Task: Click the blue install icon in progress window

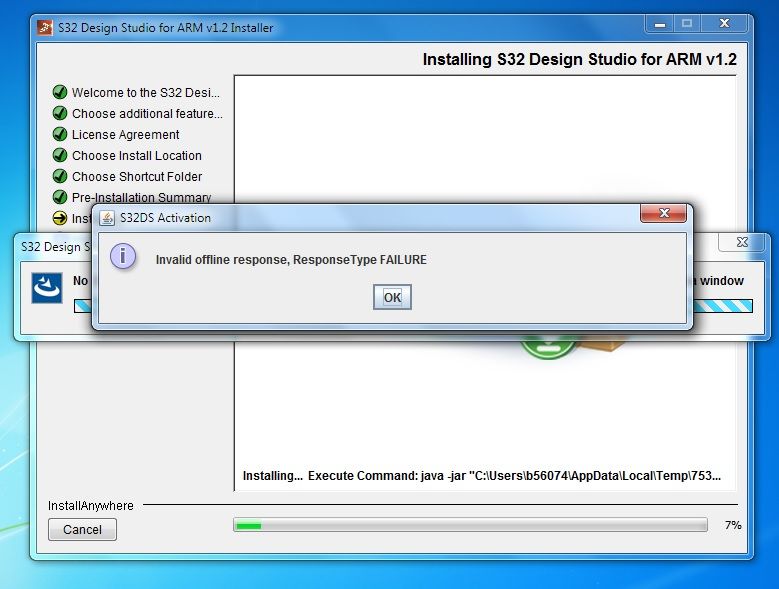Action: [47, 288]
